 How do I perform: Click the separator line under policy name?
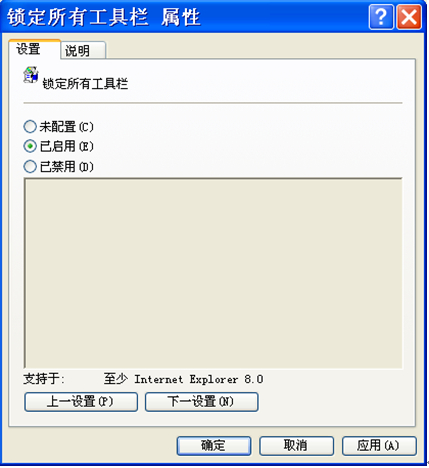213,103
